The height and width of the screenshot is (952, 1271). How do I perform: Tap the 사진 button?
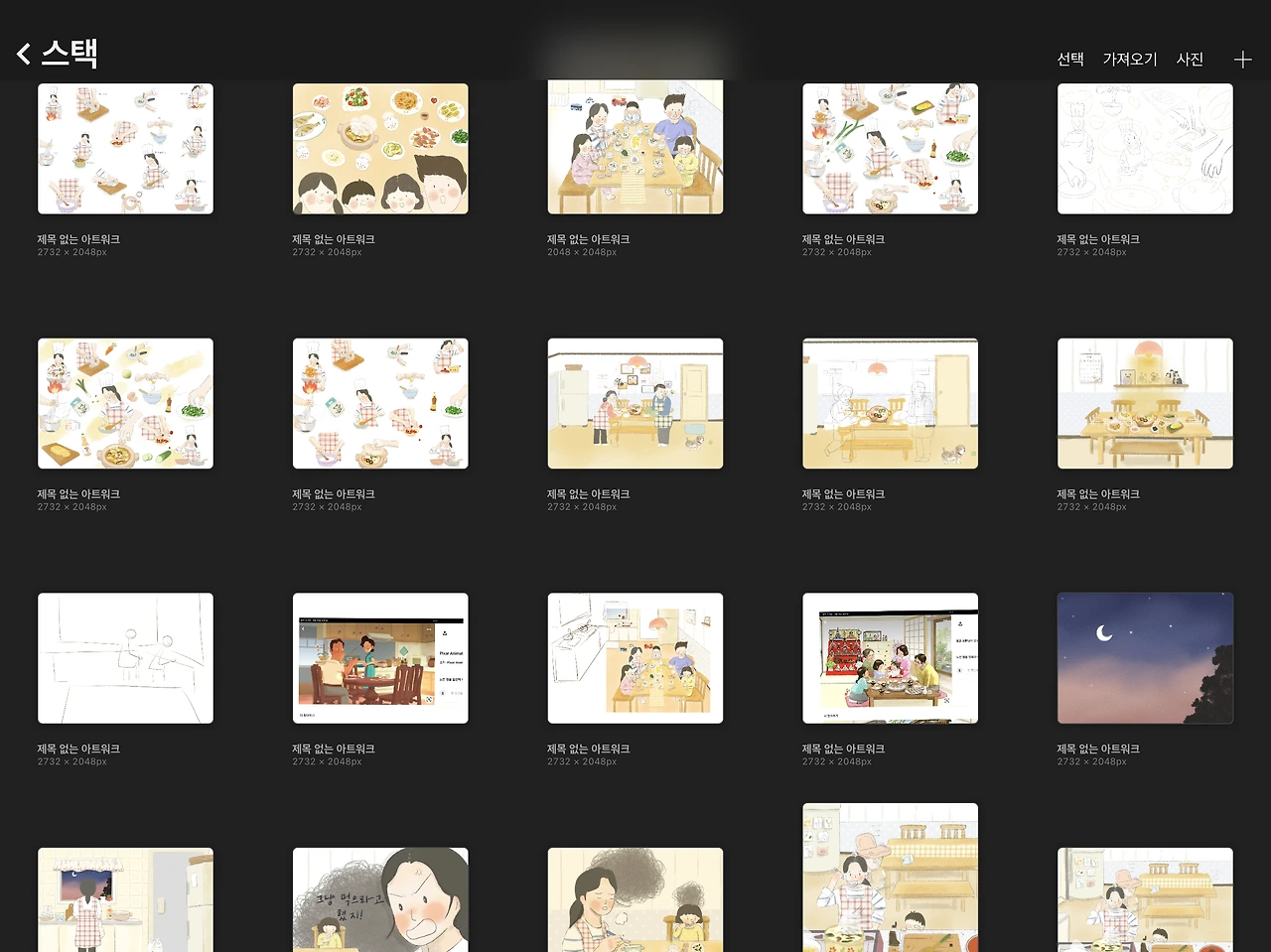coord(1190,60)
